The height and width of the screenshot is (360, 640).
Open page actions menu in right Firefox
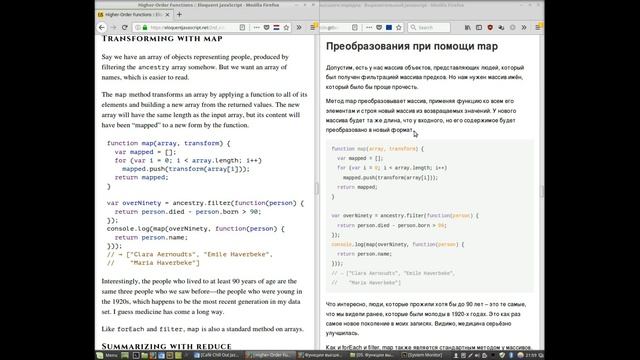coord(369,27)
